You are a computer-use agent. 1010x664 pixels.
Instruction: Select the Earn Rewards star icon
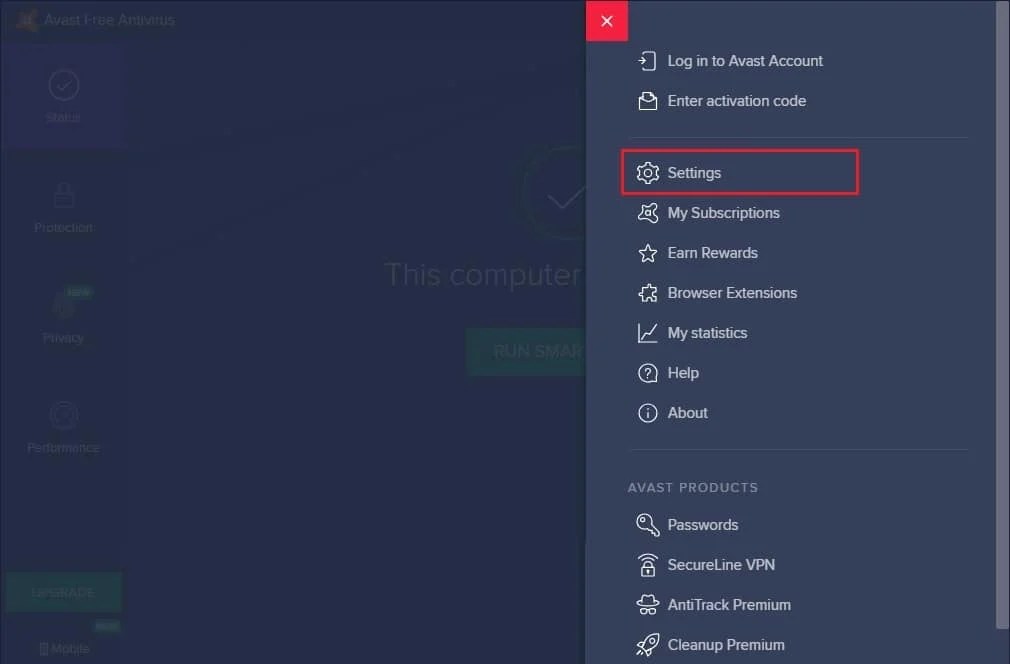(647, 252)
